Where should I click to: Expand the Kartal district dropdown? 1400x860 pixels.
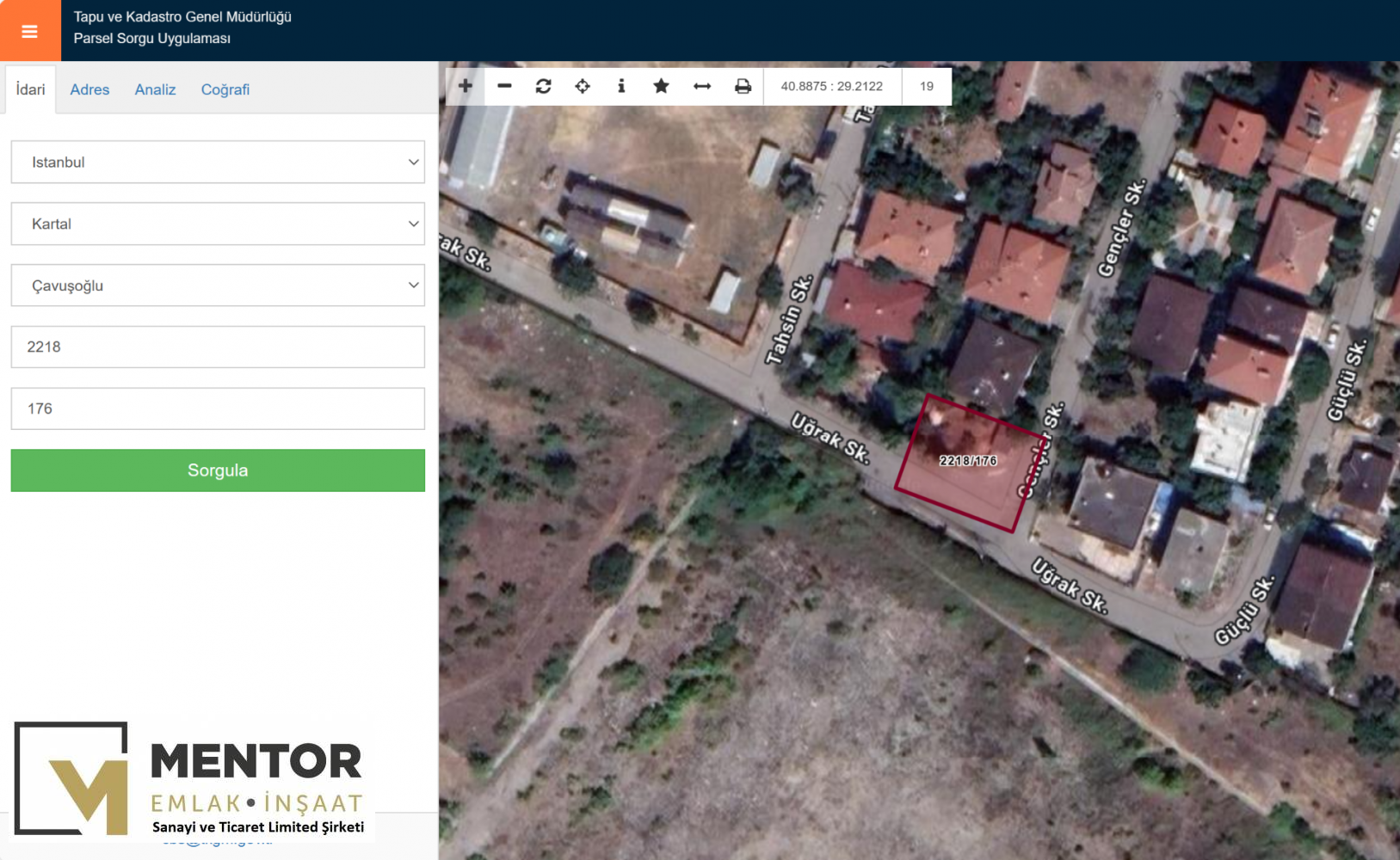point(218,224)
